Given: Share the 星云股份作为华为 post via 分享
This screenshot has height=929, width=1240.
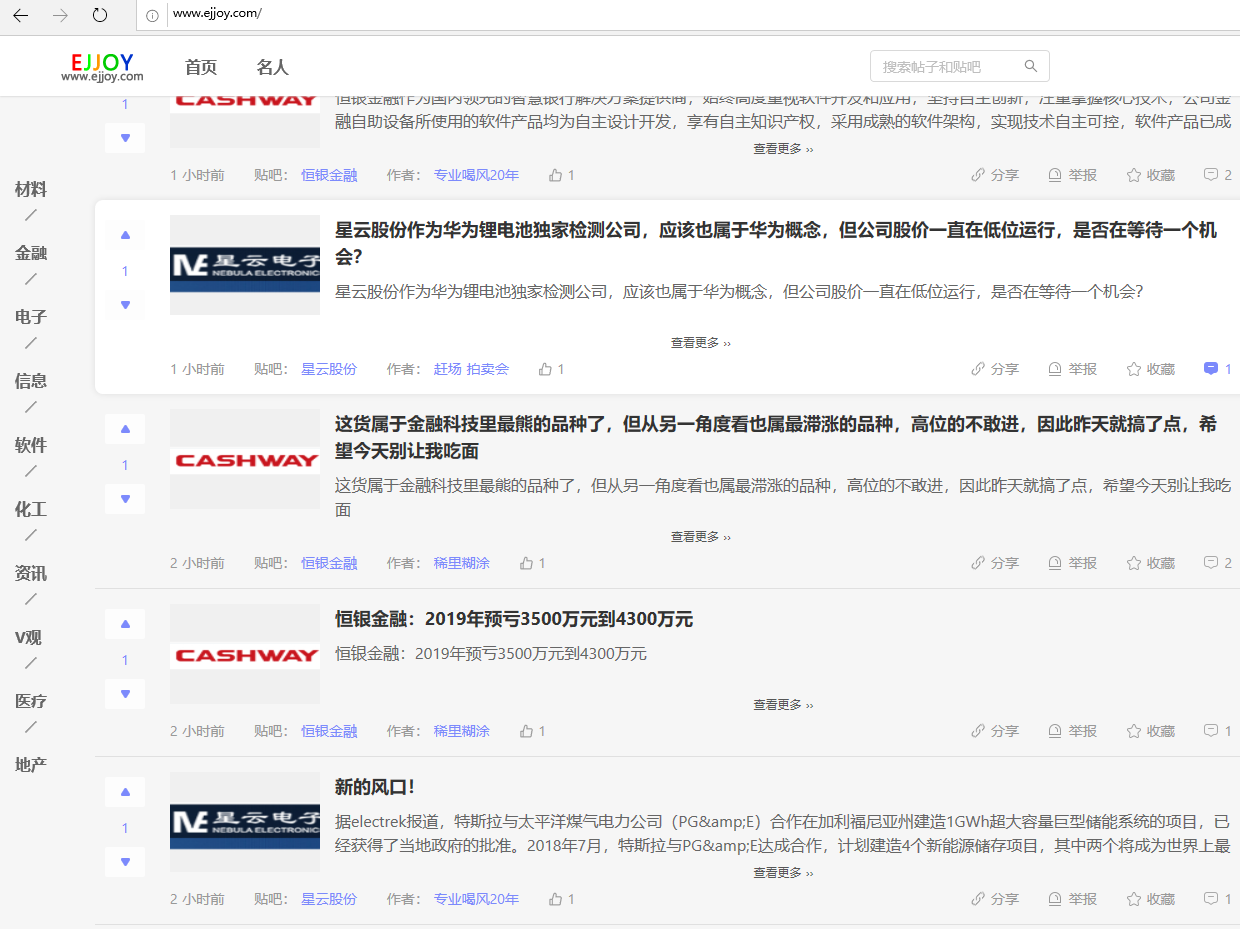Looking at the screenshot, I should click(995, 369).
